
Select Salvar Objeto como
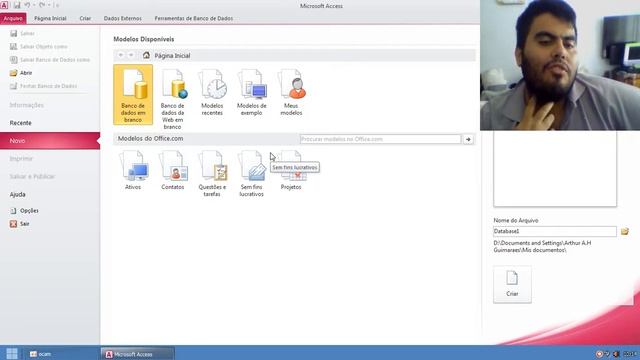point(39,47)
